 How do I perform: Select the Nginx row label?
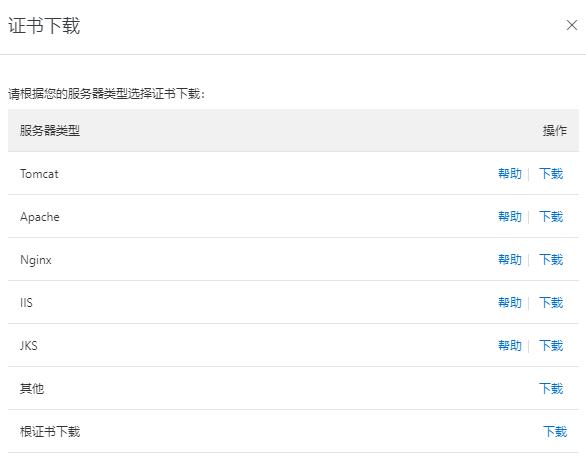36,260
